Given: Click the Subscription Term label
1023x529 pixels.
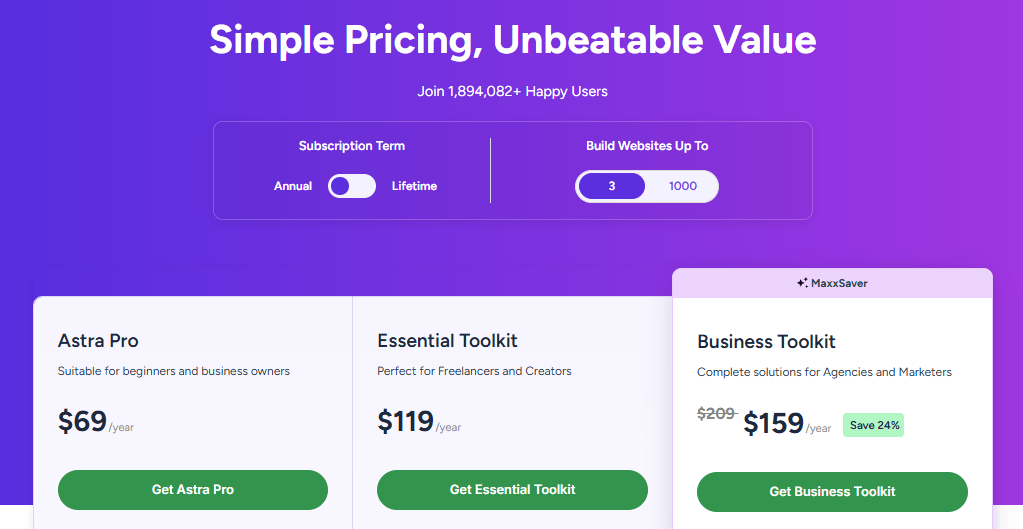Looking at the screenshot, I should point(352,146).
